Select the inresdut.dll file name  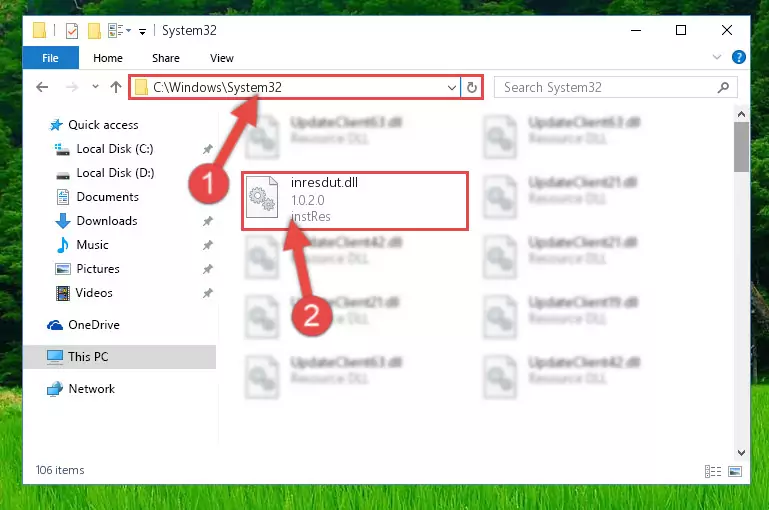point(324,182)
